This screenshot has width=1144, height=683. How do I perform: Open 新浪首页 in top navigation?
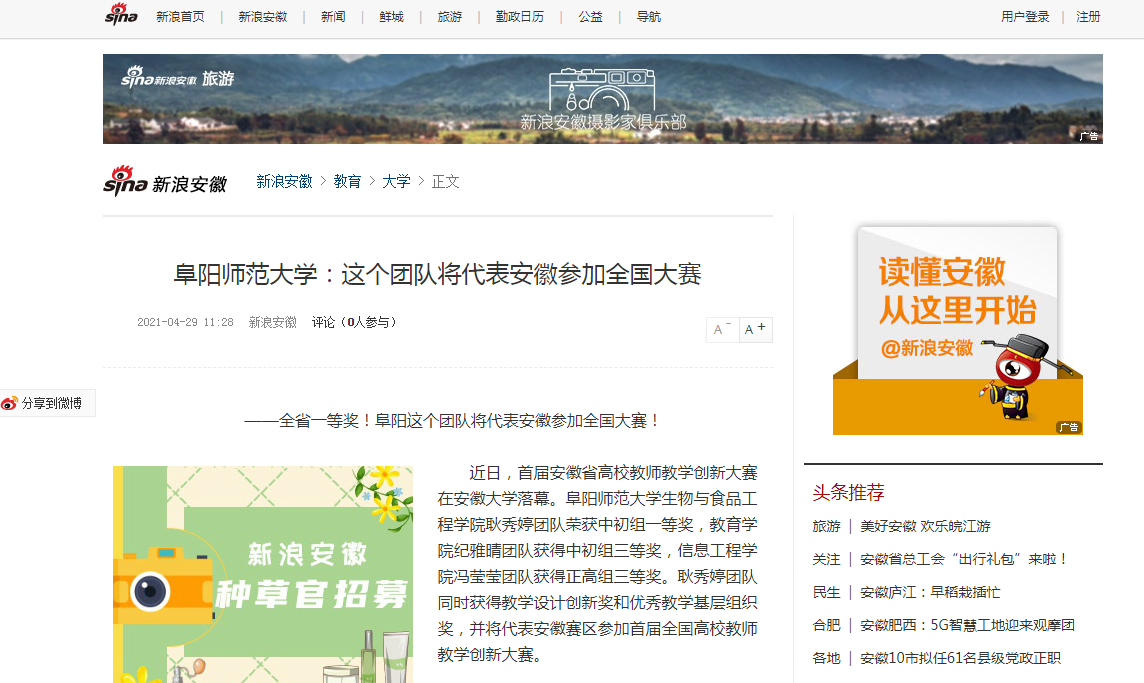(180, 17)
